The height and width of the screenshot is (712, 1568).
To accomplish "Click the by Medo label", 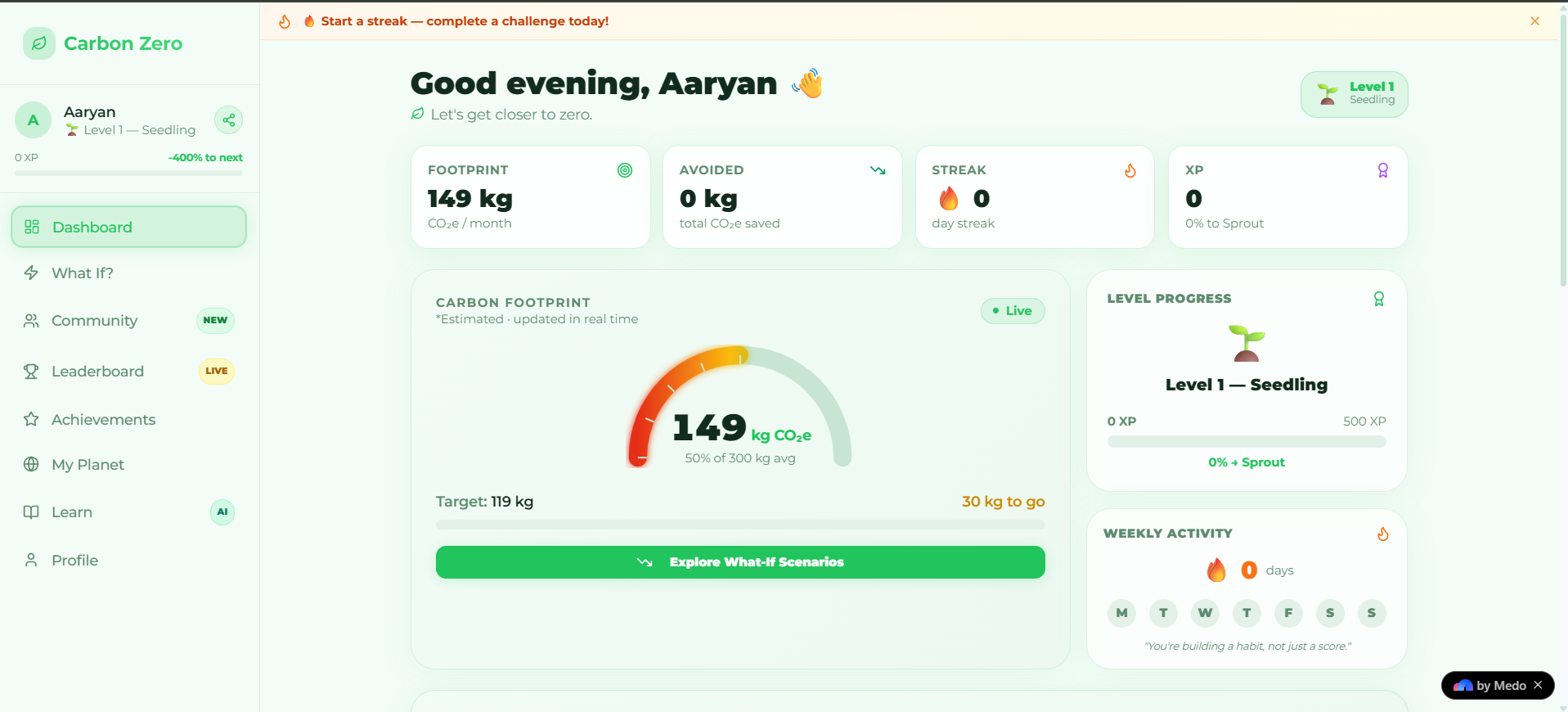I will [x=1501, y=686].
